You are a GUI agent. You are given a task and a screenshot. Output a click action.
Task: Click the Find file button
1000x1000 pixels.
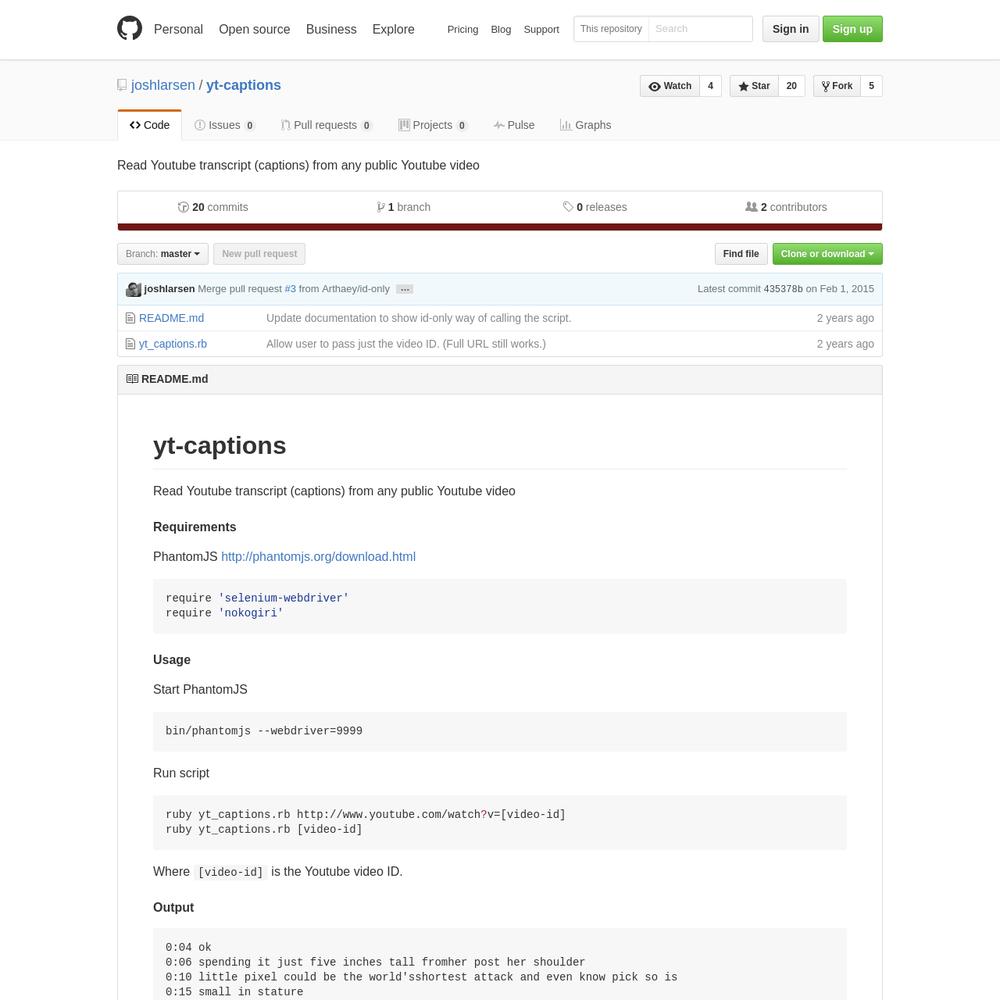coord(740,254)
